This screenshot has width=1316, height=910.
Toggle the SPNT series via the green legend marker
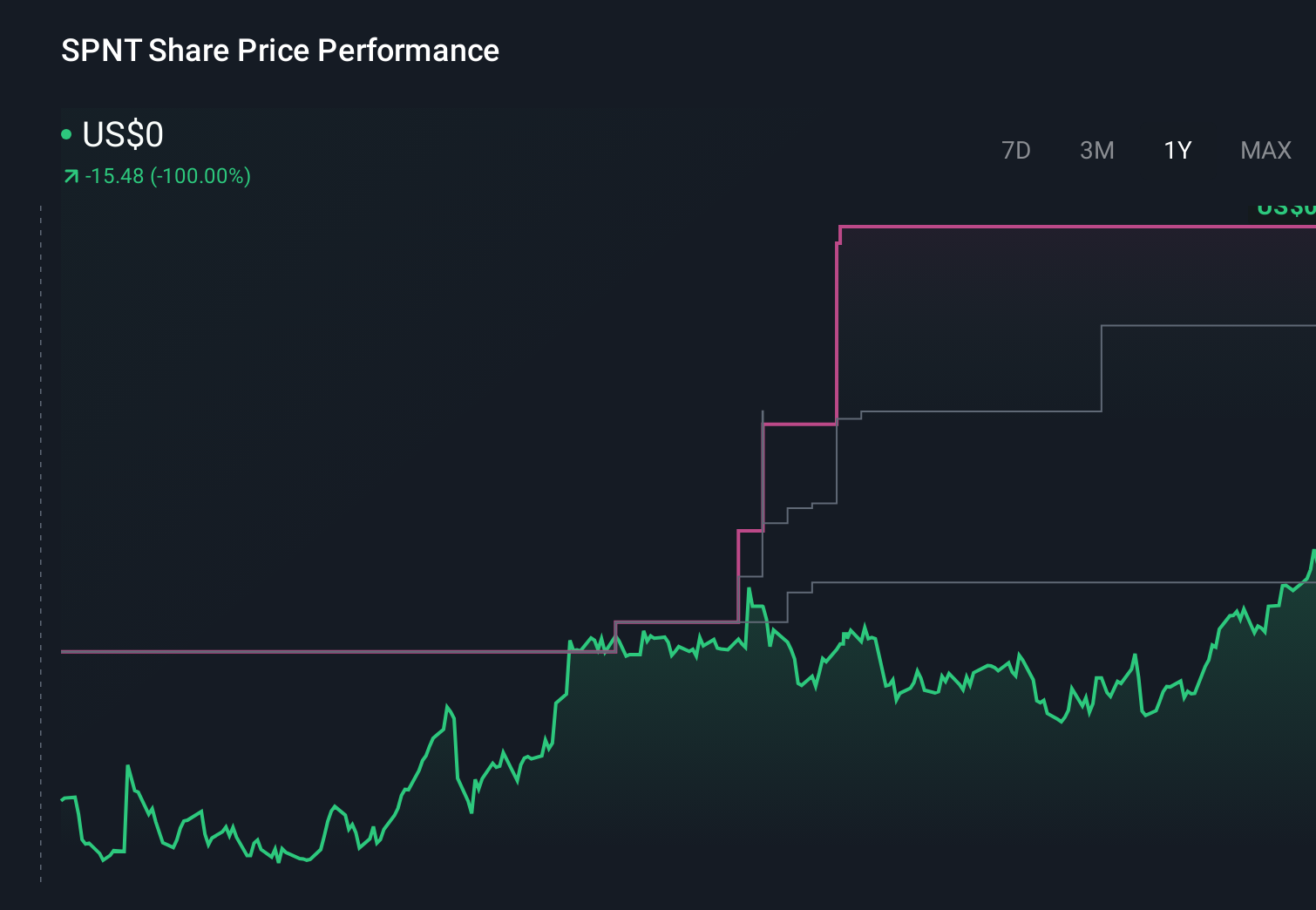click(66, 133)
